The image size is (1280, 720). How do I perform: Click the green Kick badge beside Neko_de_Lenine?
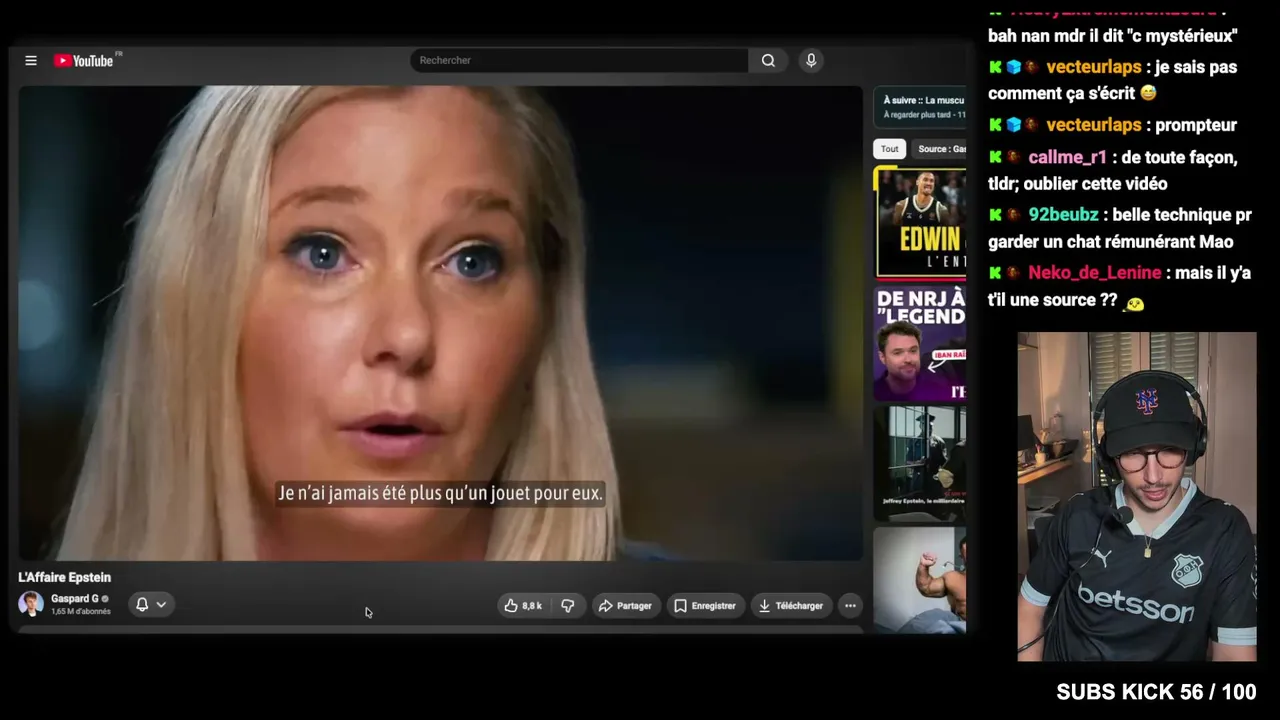tap(995, 273)
